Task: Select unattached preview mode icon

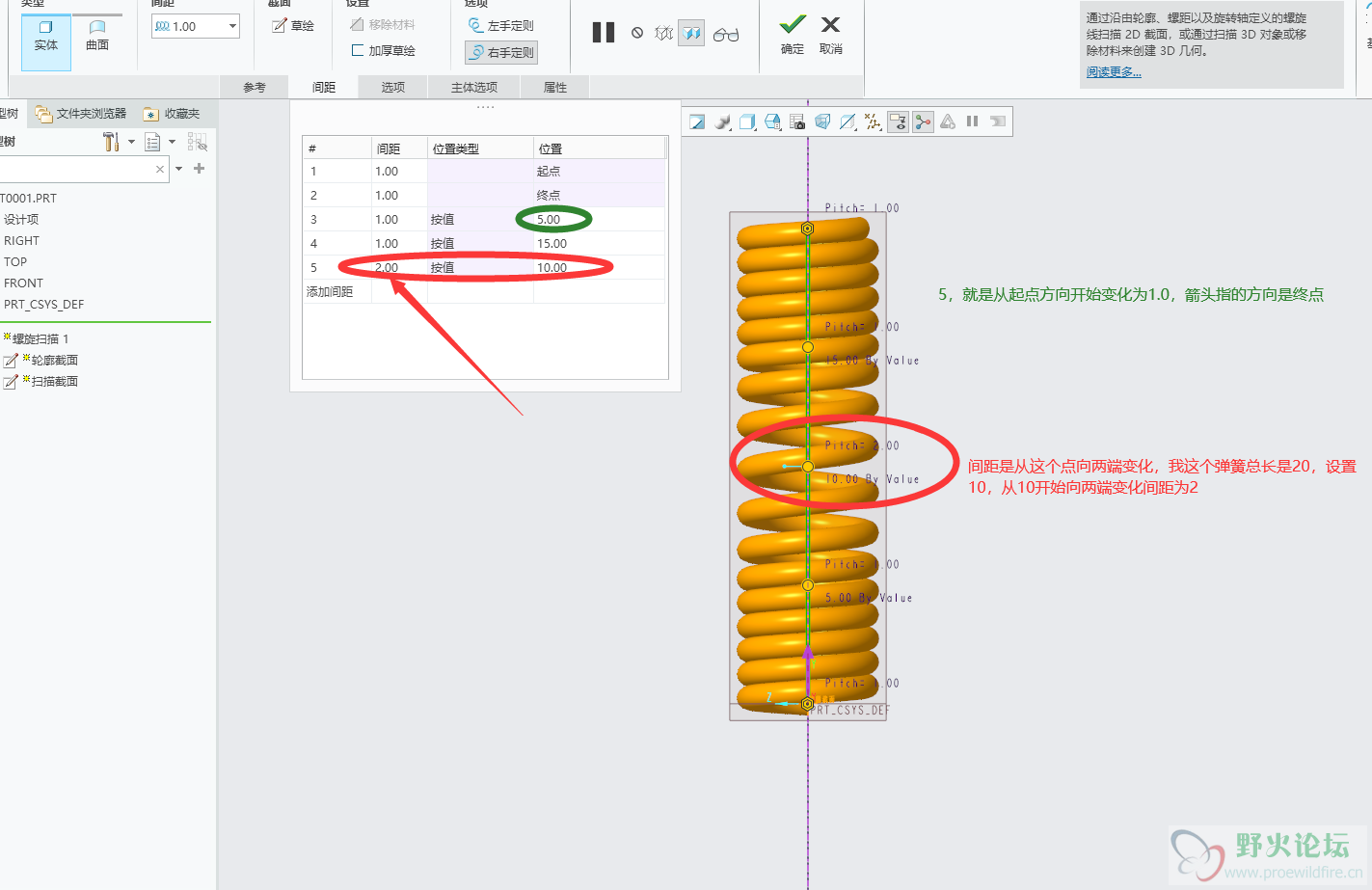Action: (x=664, y=33)
